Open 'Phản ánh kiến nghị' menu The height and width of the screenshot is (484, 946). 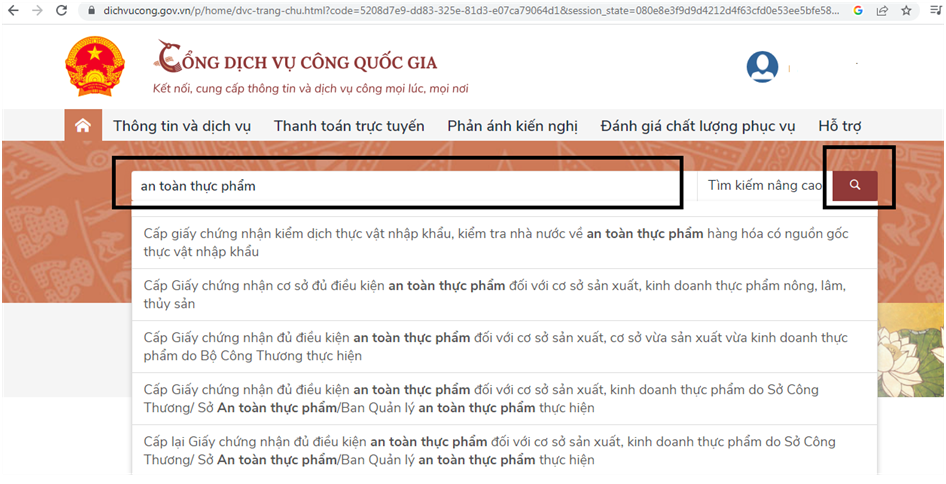click(x=512, y=127)
